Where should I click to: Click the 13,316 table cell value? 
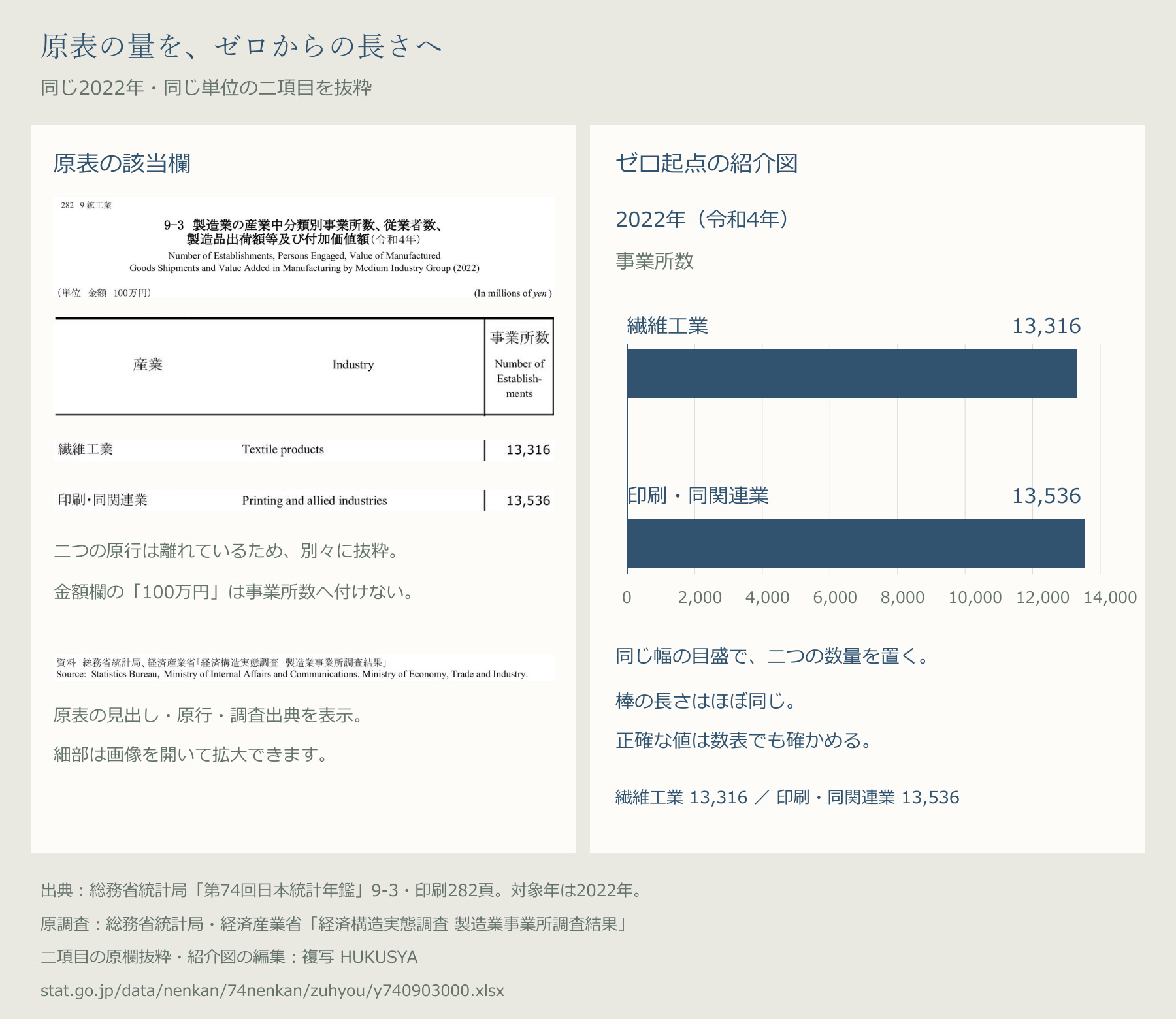click(528, 449)
